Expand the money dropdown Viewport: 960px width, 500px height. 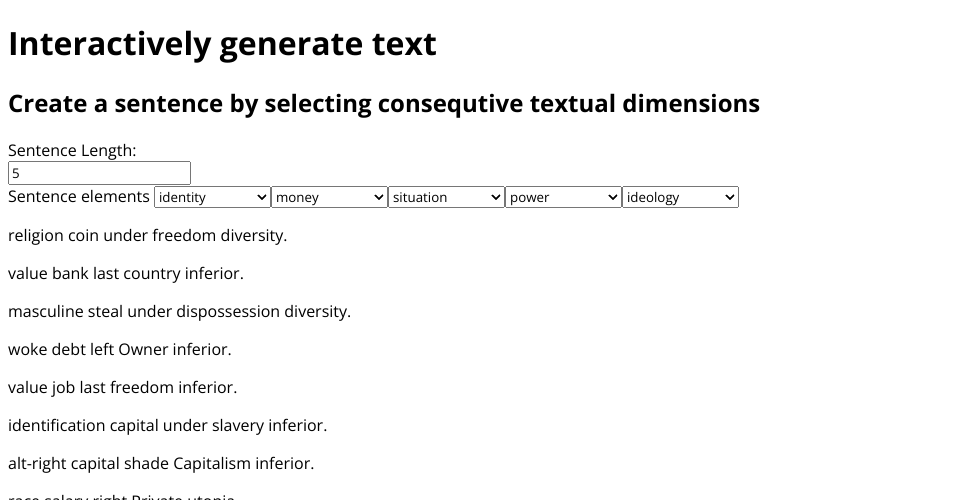point(329,197)
